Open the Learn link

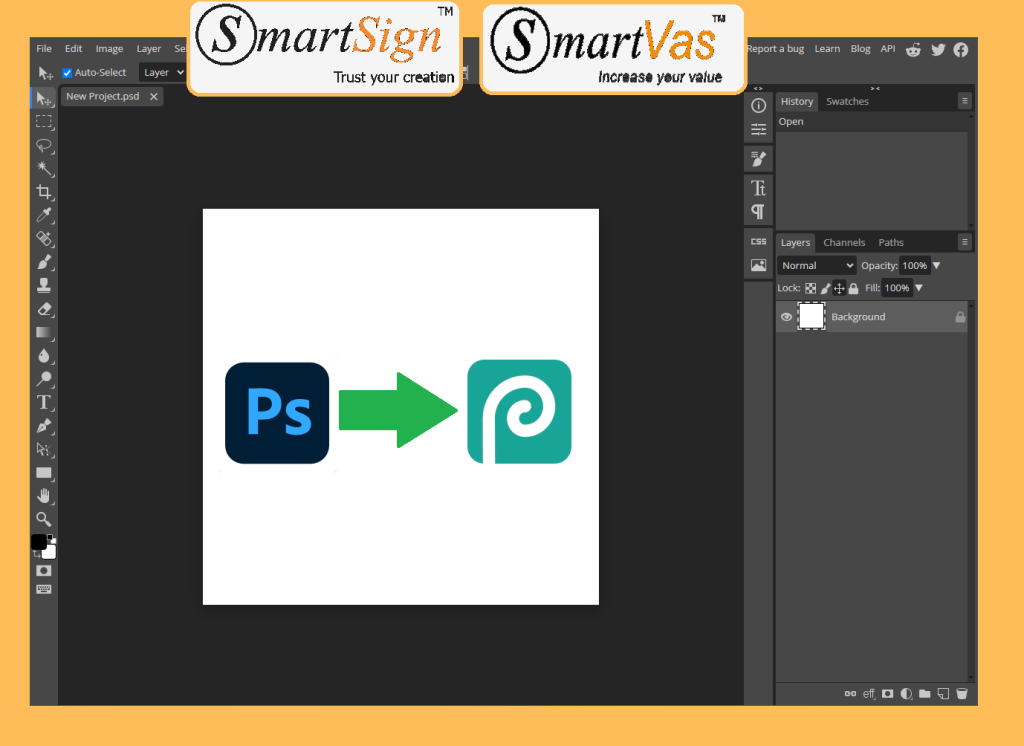(x=827, y=48)
